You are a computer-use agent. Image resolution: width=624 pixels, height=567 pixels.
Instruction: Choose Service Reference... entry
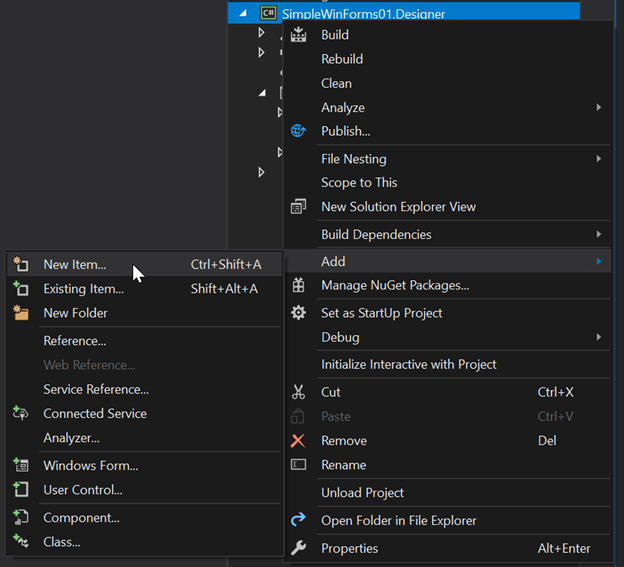pos(144,389)
